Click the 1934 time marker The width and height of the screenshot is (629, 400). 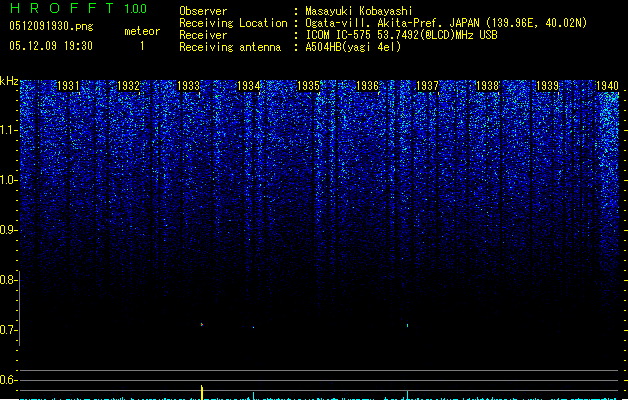click(x=248, y=85)
